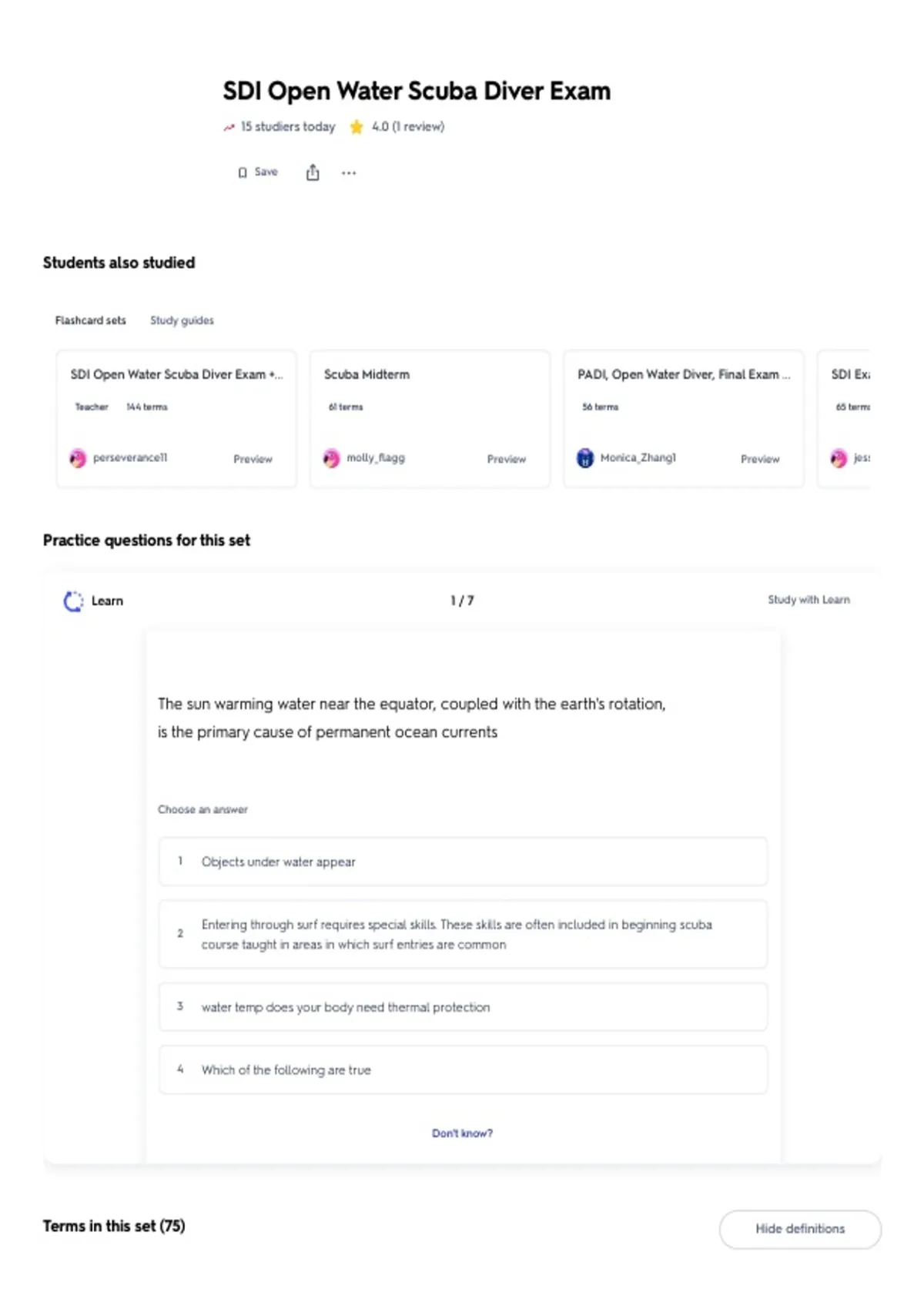The width and height of the screenshot is (924, 1309).
Task: Open Monica_Zhang1 profile avatar
Action: coord(585,458)
